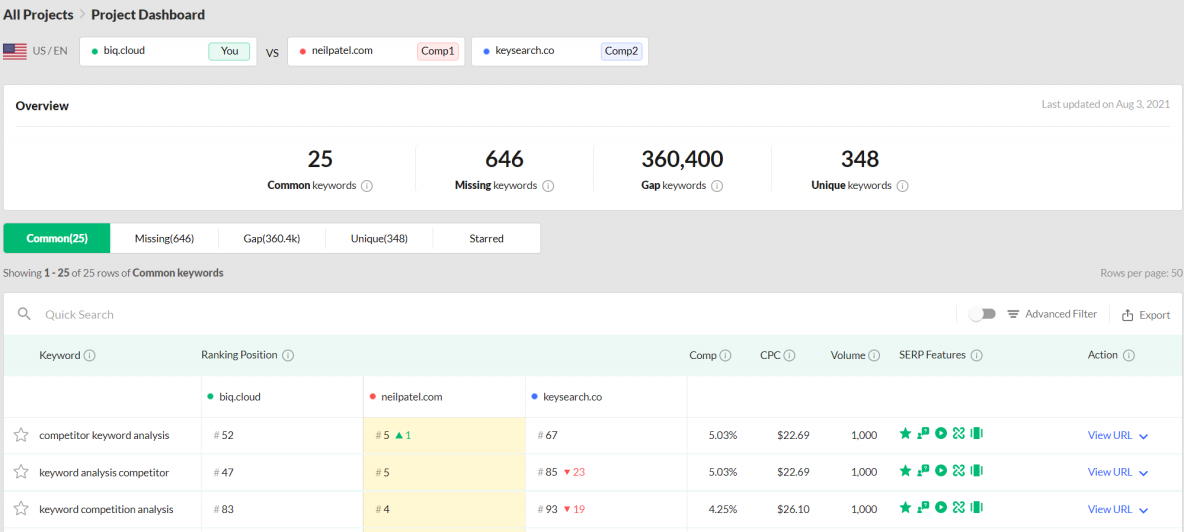Viewport: 1184px width, 532px height.
Task: Click the 'You' badge for biq.cloud
Action: (x=229, y=51)
